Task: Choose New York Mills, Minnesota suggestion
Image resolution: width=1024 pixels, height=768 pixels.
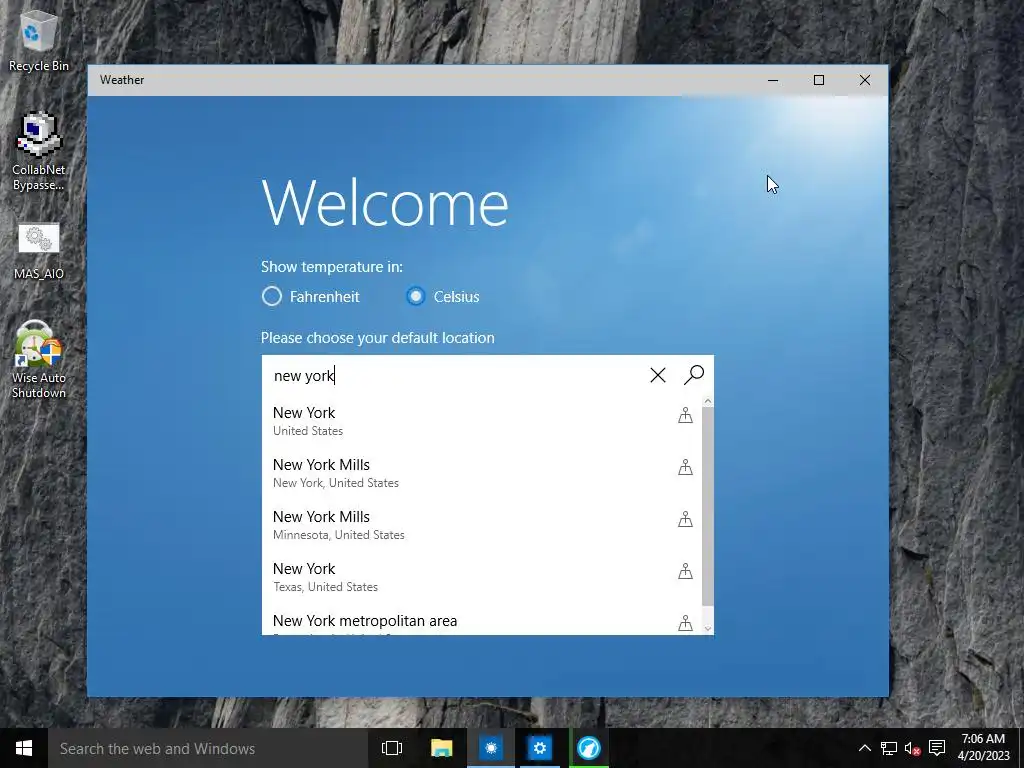Action: (x=482, y=525)
